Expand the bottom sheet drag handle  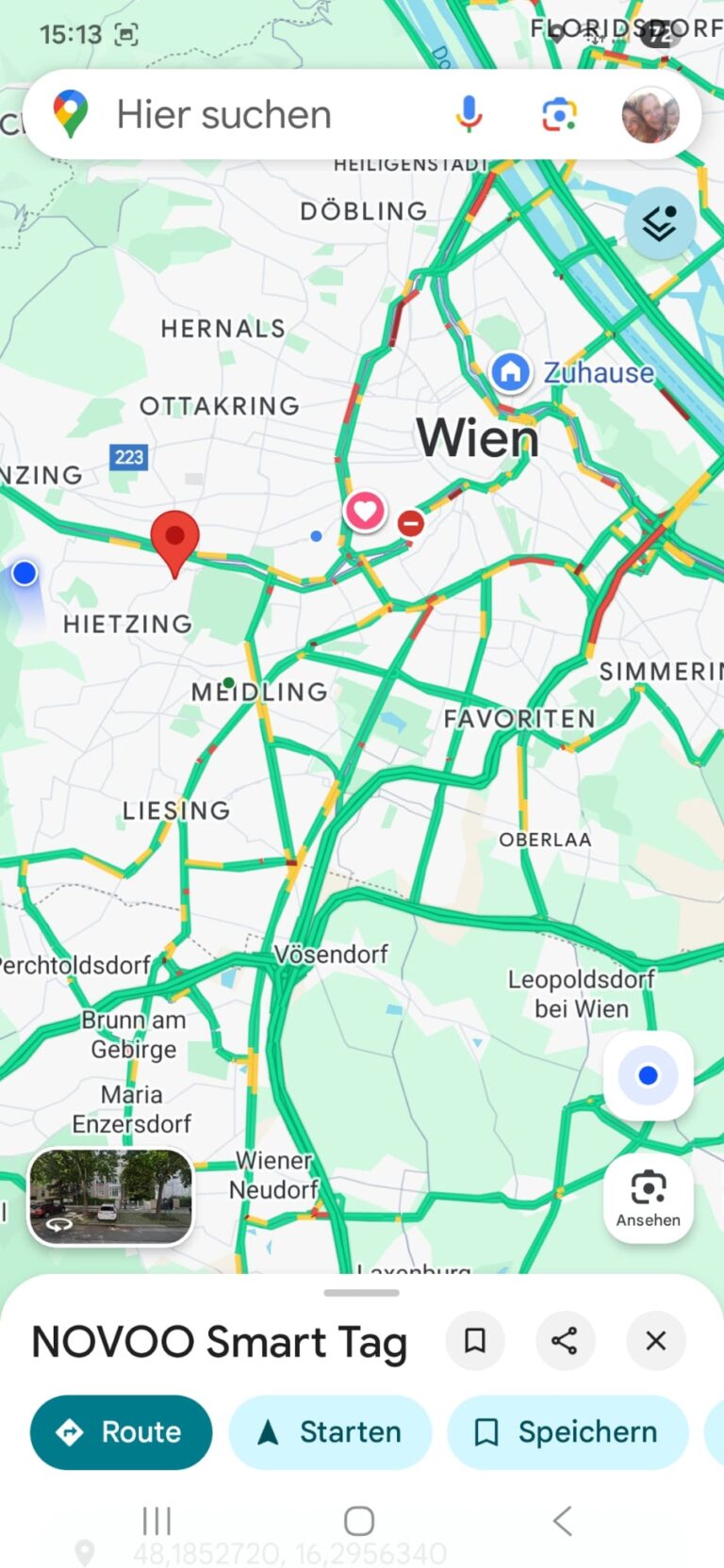point(361,1293)
